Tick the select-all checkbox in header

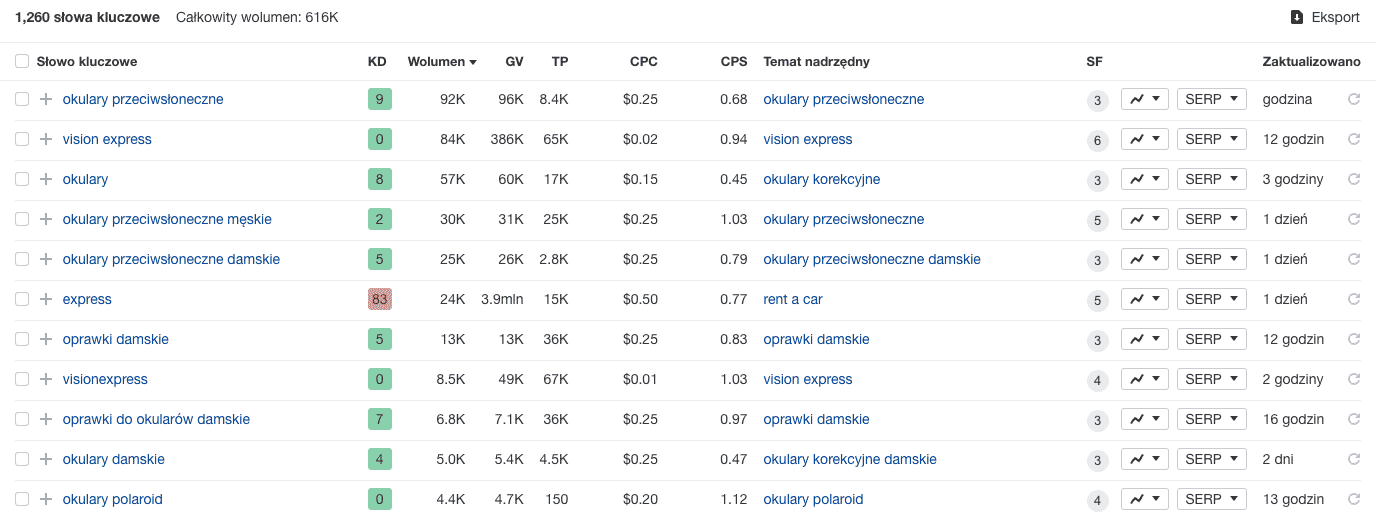(22, 61)
